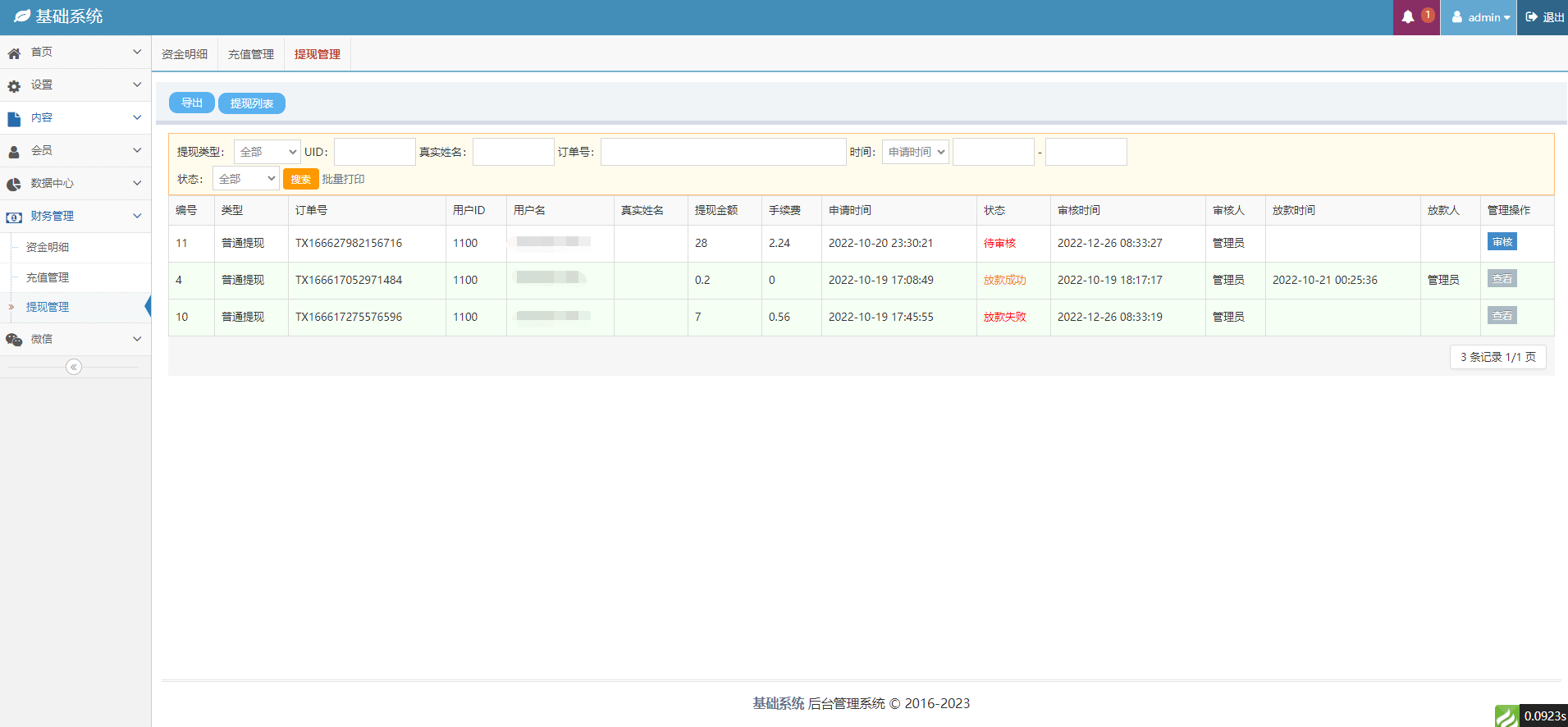Image resolution: width=1568 pixels, height=727 pixels.
Task: Click the WeChat icon in sidebar
Action: [x=14, y=339]
